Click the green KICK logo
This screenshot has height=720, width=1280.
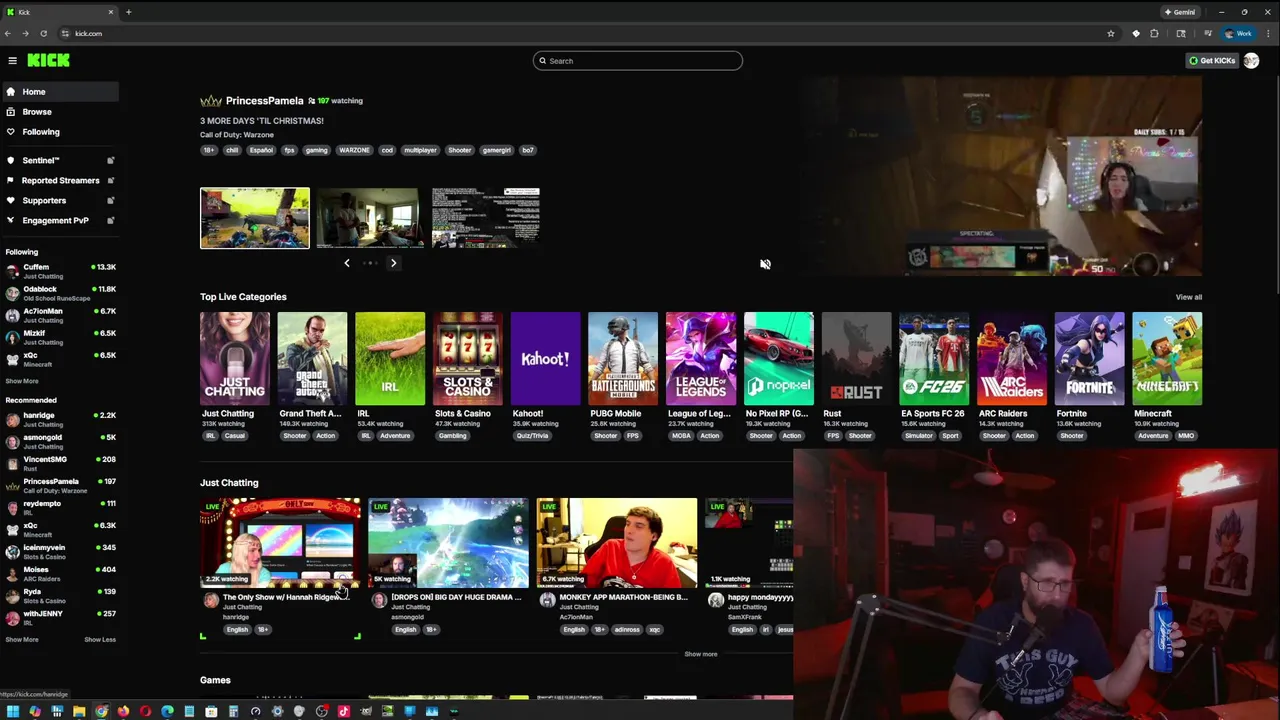48,61
